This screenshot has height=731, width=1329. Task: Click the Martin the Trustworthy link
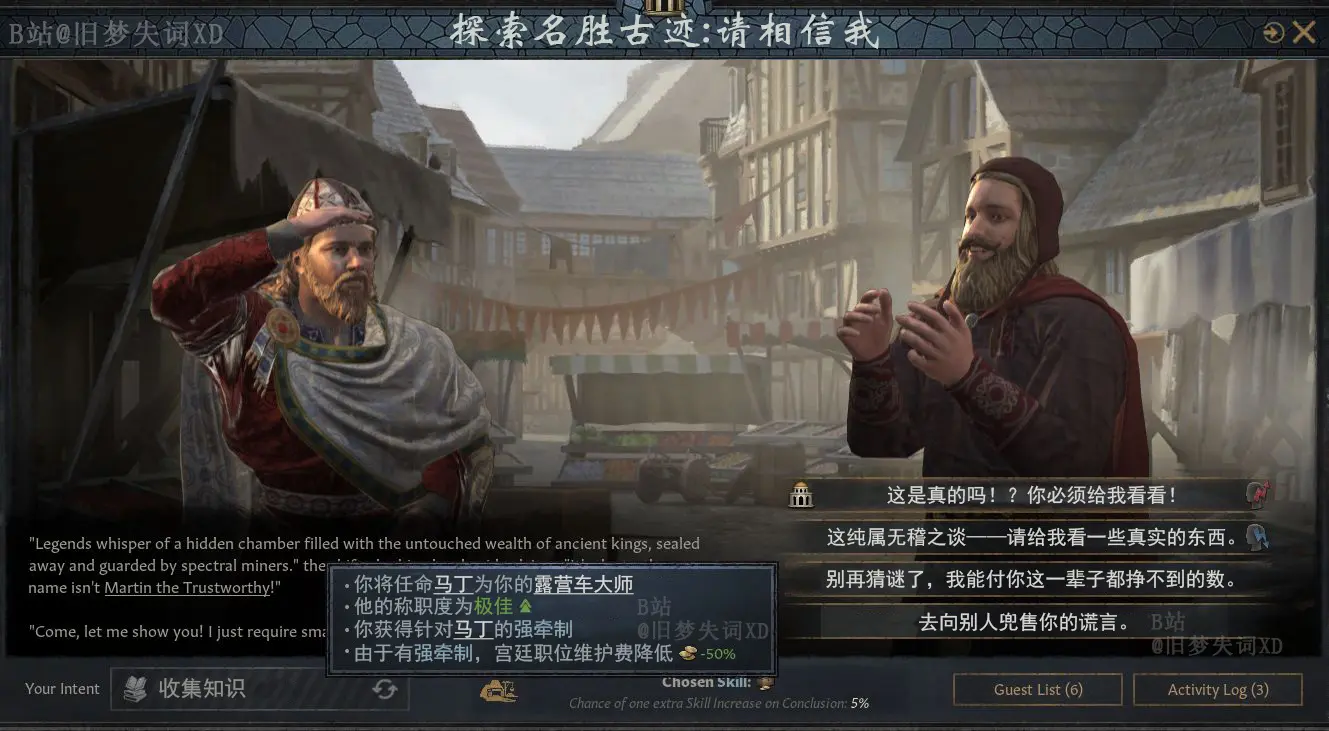(187, 587)
